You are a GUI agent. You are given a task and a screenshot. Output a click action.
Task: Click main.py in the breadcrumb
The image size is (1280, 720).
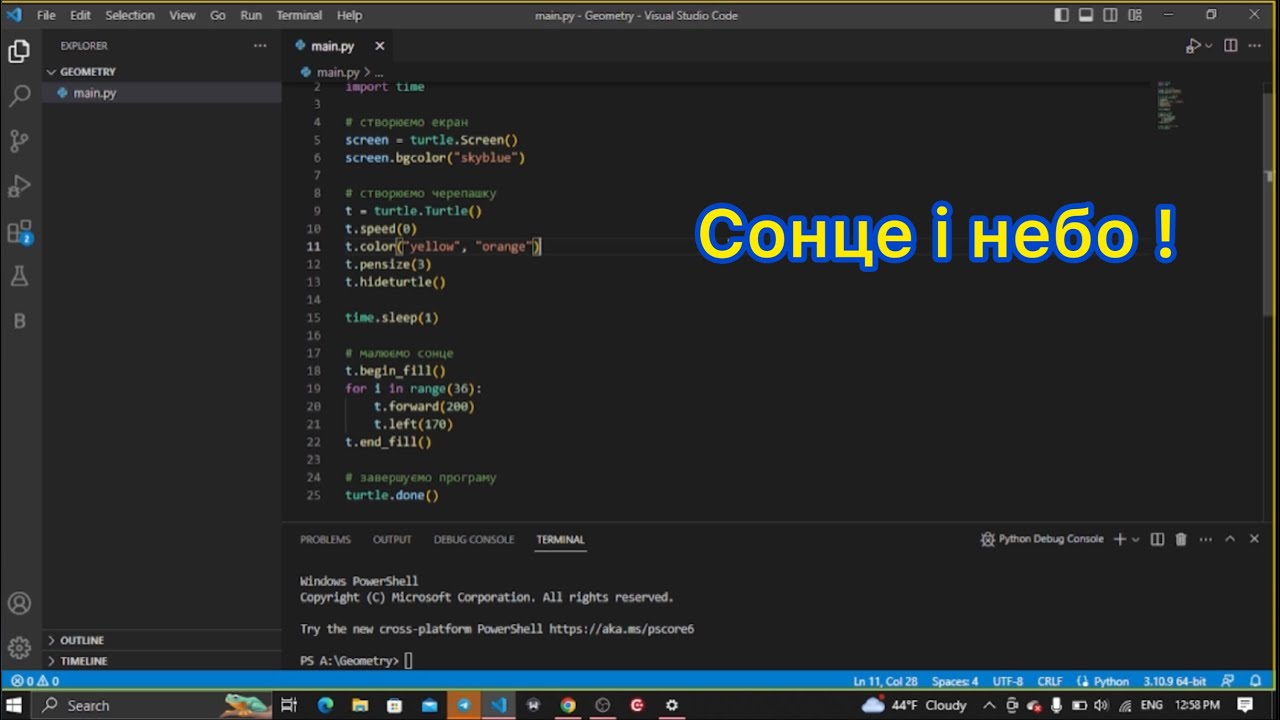338,72
